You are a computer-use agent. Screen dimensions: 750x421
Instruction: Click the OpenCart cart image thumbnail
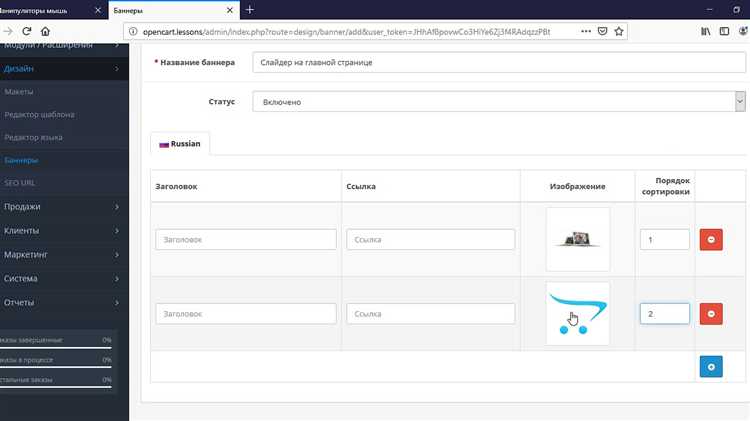tap(577, 313)
